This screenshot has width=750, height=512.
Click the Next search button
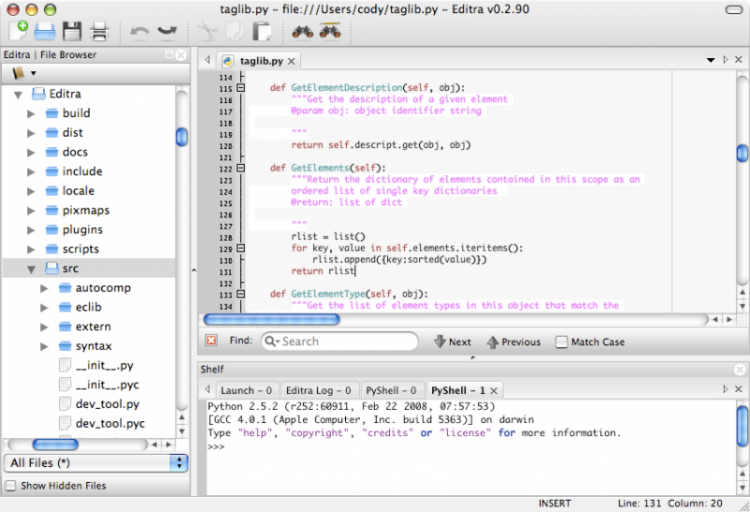coord(452,342)
